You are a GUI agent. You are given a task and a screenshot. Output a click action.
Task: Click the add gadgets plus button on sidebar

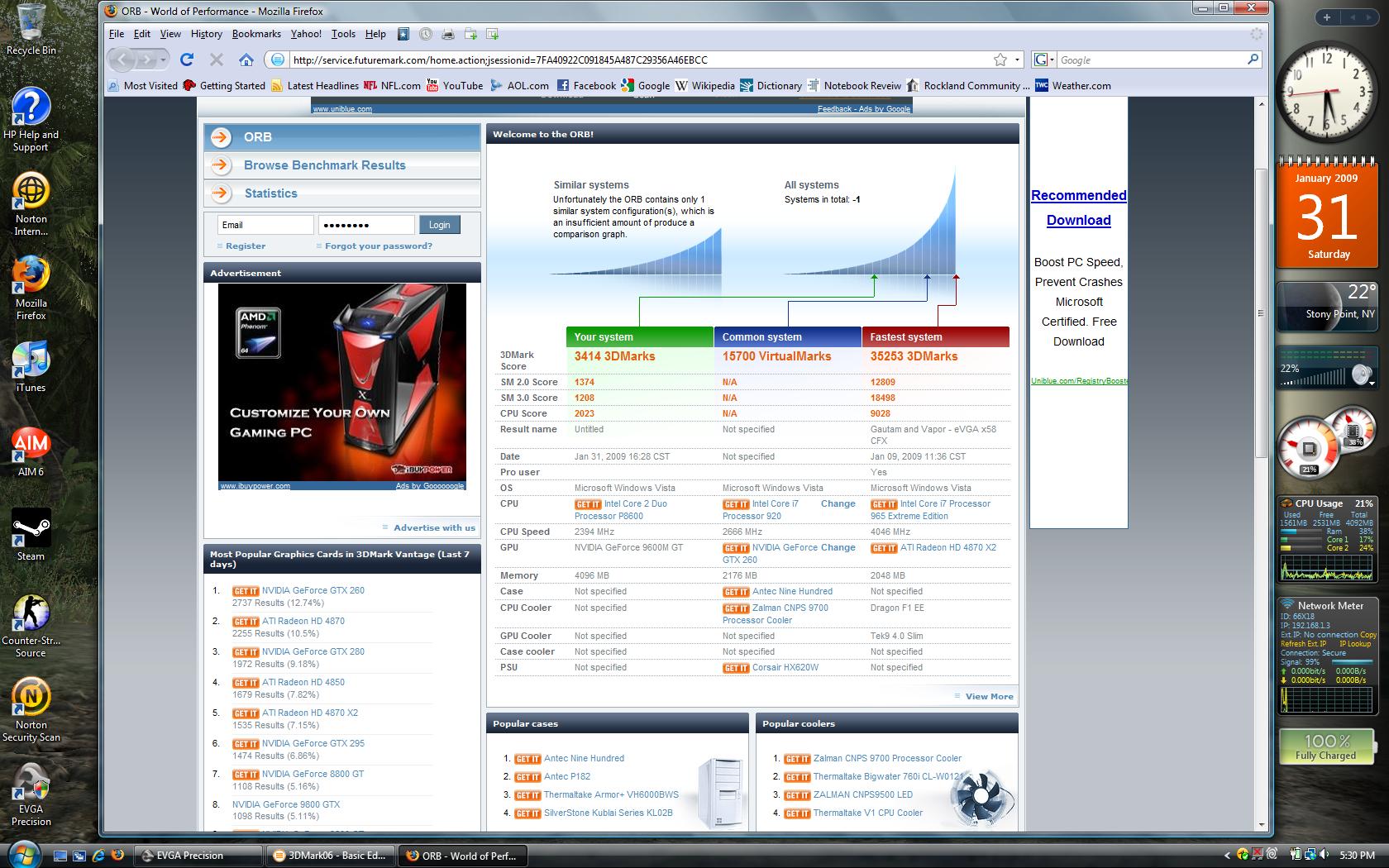point(1327,17)
